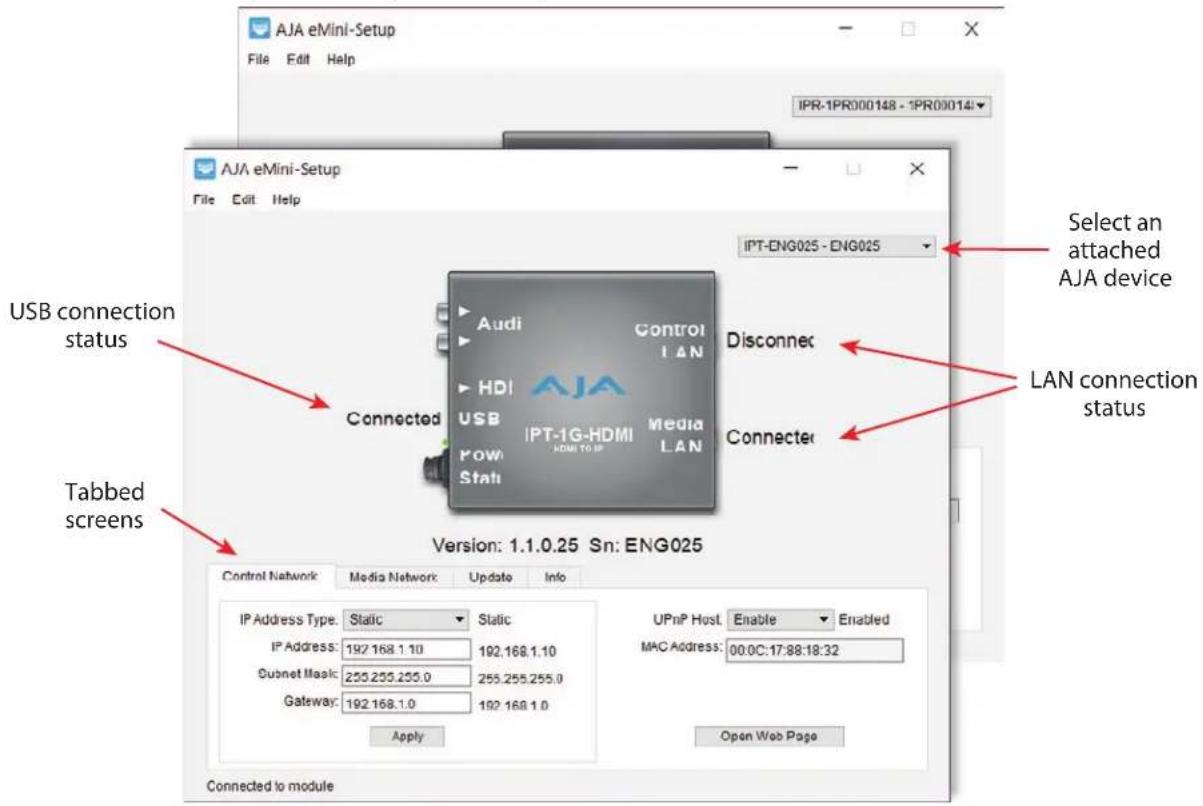Open the IP Address Type dropdown

coord(407,621)
